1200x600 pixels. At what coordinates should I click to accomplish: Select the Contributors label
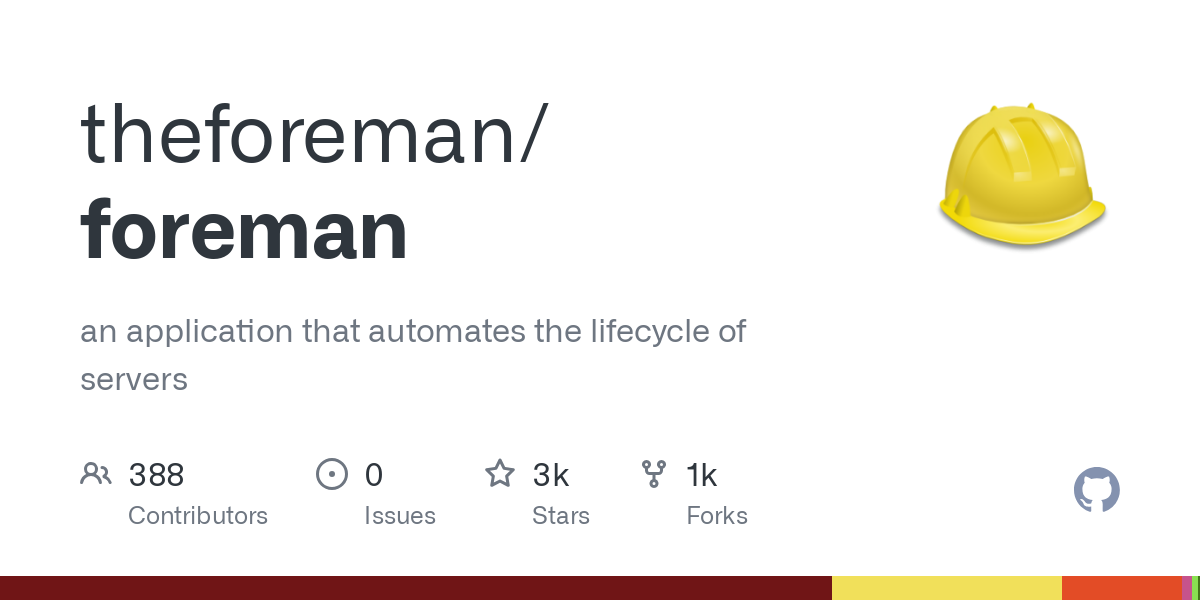198,516
